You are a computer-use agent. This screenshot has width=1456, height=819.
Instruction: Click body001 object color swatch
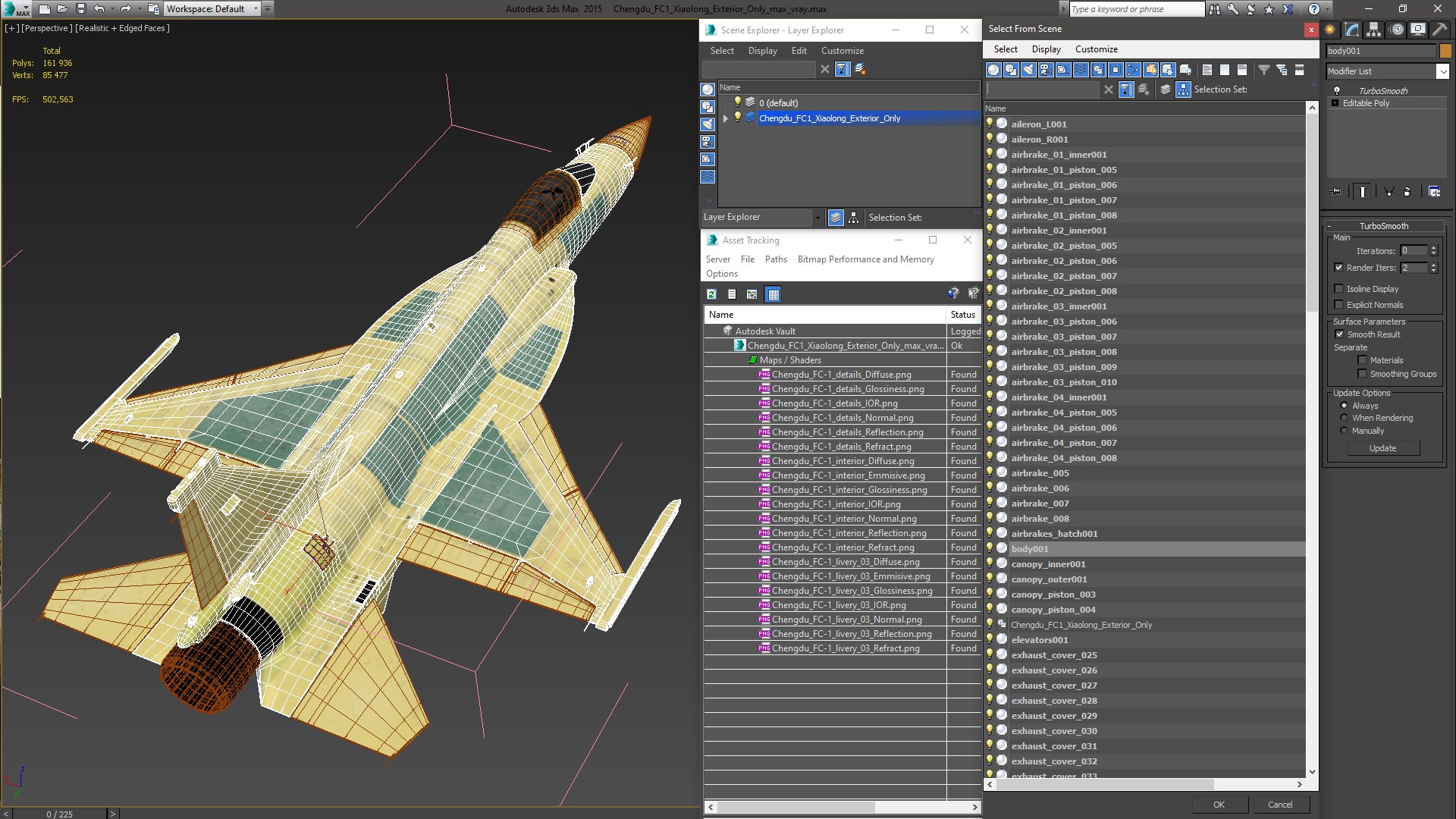(x=1445, y=51)
